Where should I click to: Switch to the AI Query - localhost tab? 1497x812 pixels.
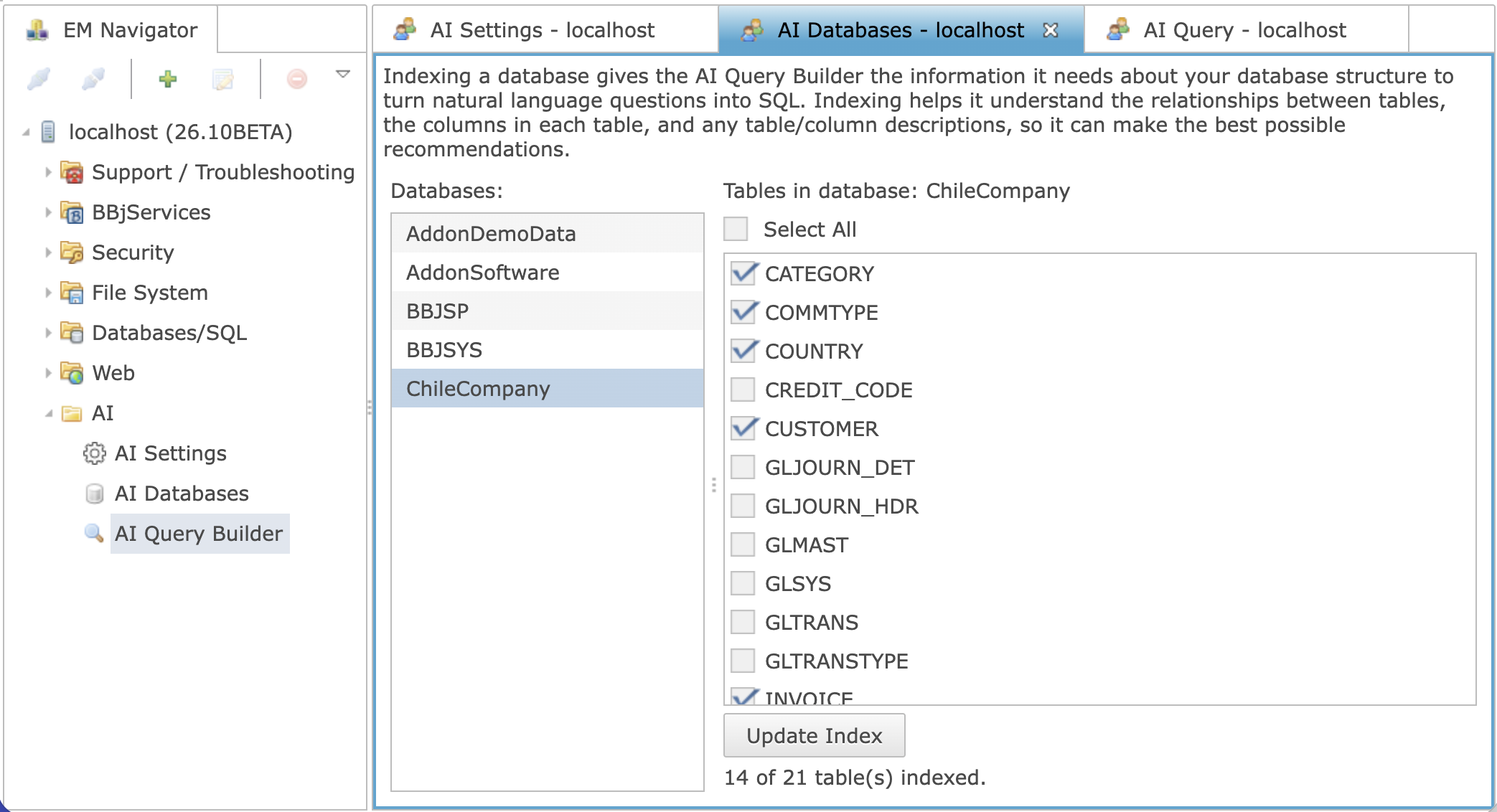click(x=1247, y=30)
